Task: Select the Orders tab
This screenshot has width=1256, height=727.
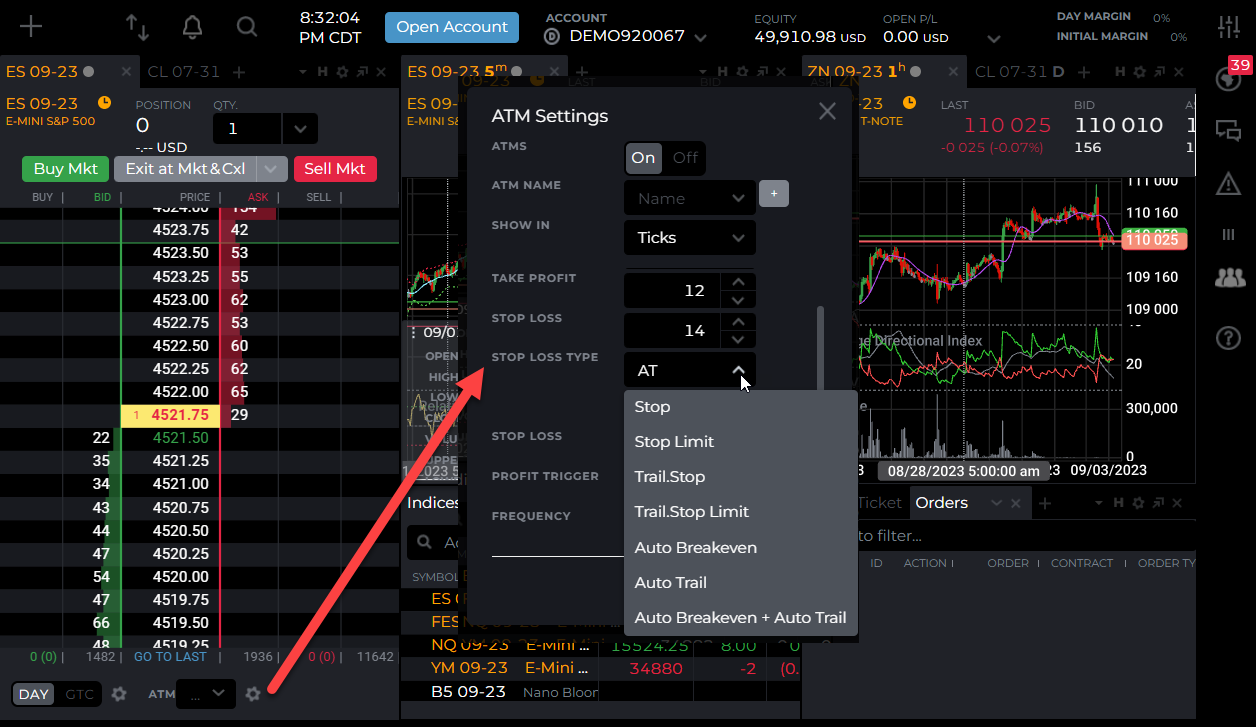Action: [941, 503]
